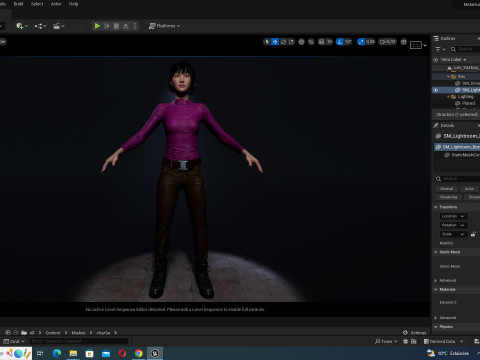Toggle visibility column eye in Outliner header
Screen dimensions: 480x360
[435, 60]
